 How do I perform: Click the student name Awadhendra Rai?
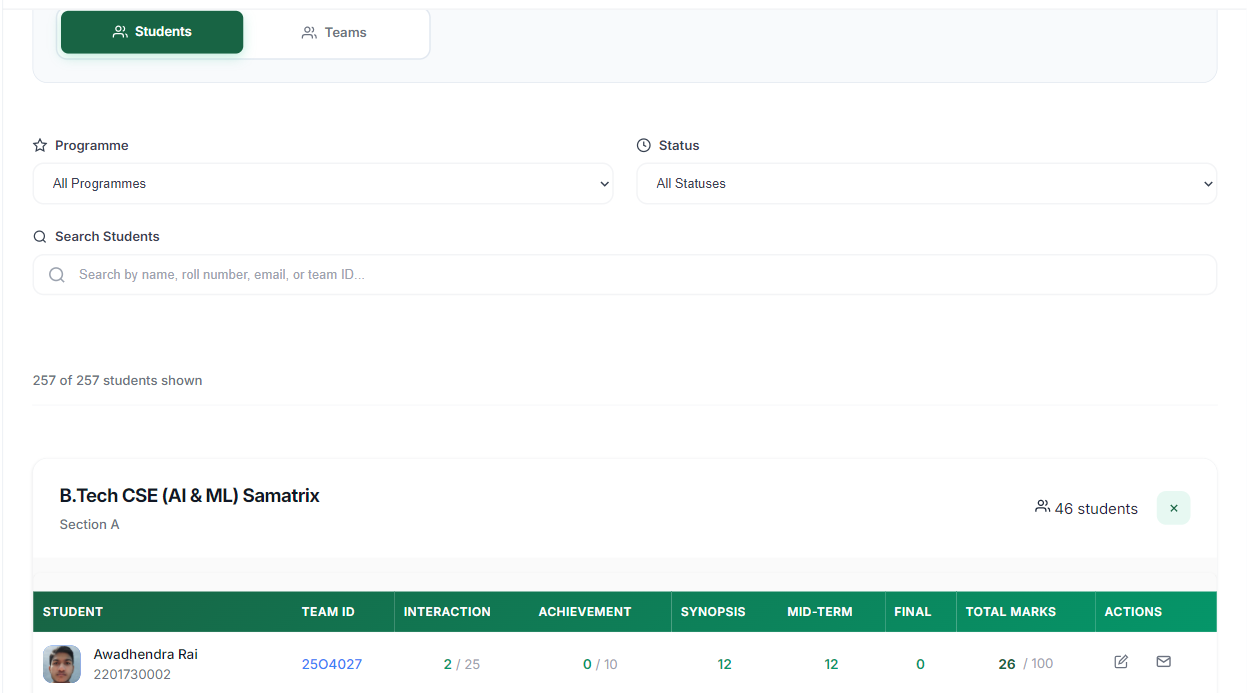(x=145, y=654)
